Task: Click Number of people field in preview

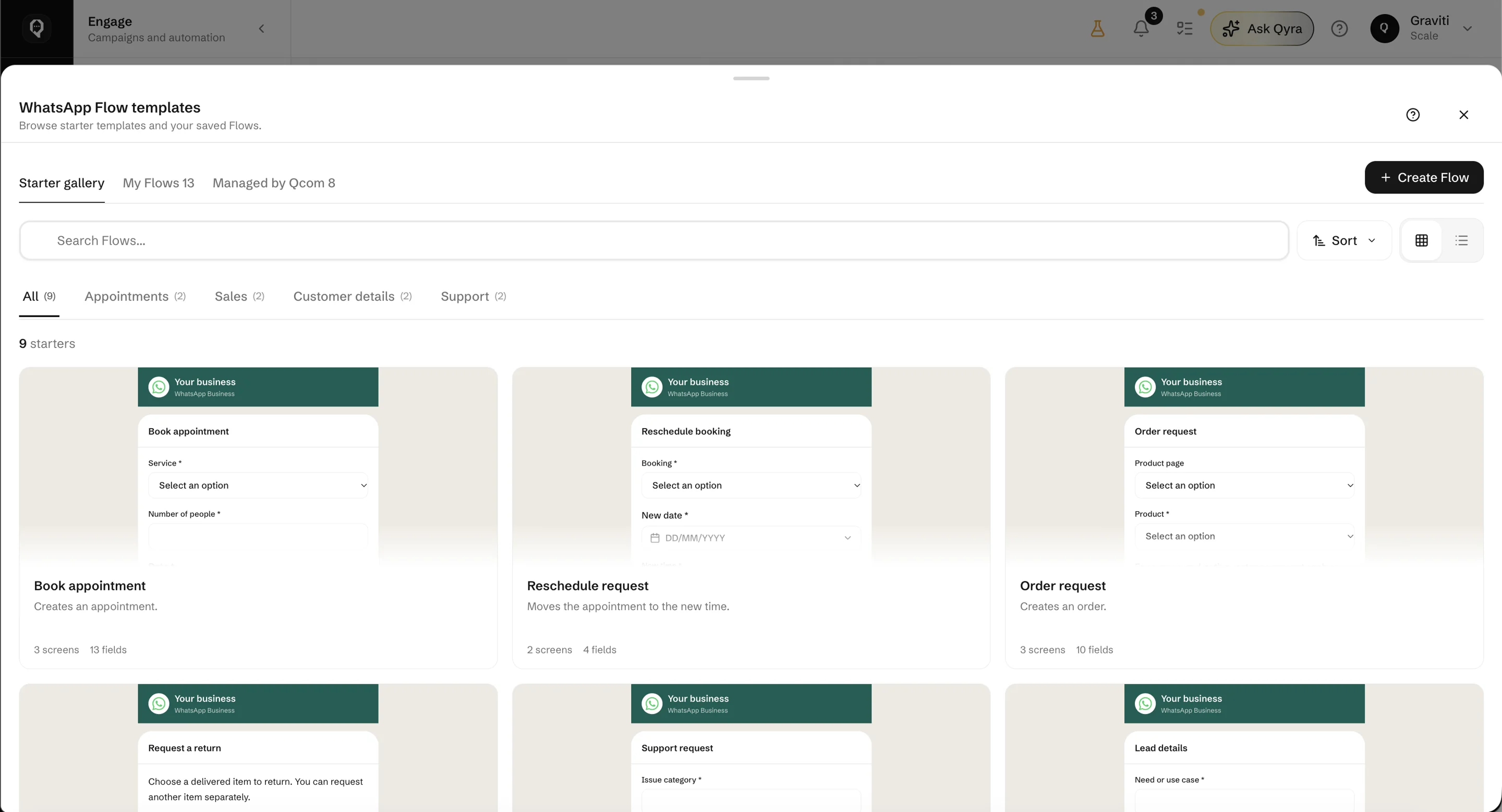Action: click(x=258, y=536)
